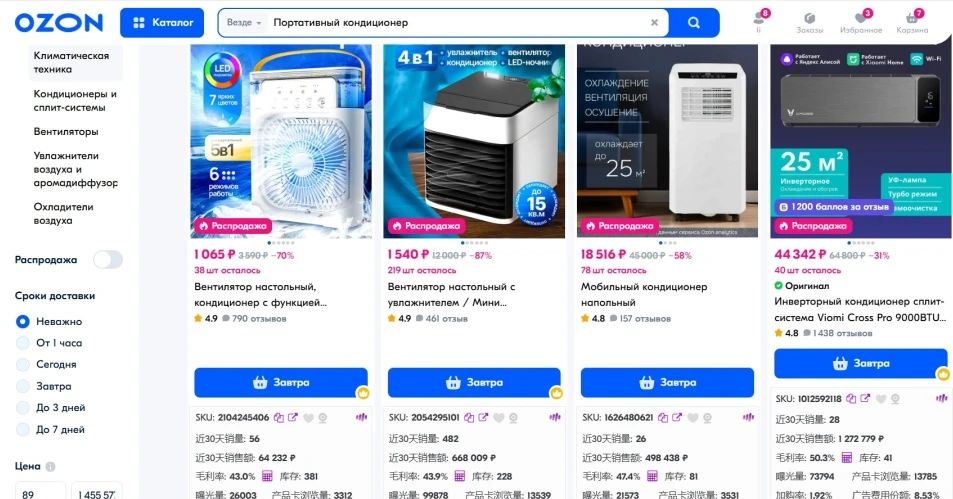Open the user profile icon
This screenshot has height=499, width=953.
click(x=759, y=21)
